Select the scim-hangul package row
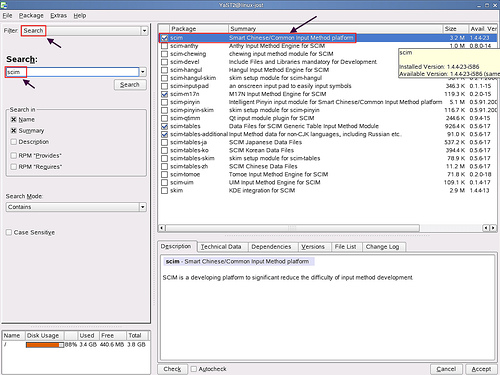The image size is (500, 375). click(x=328, y=70)
